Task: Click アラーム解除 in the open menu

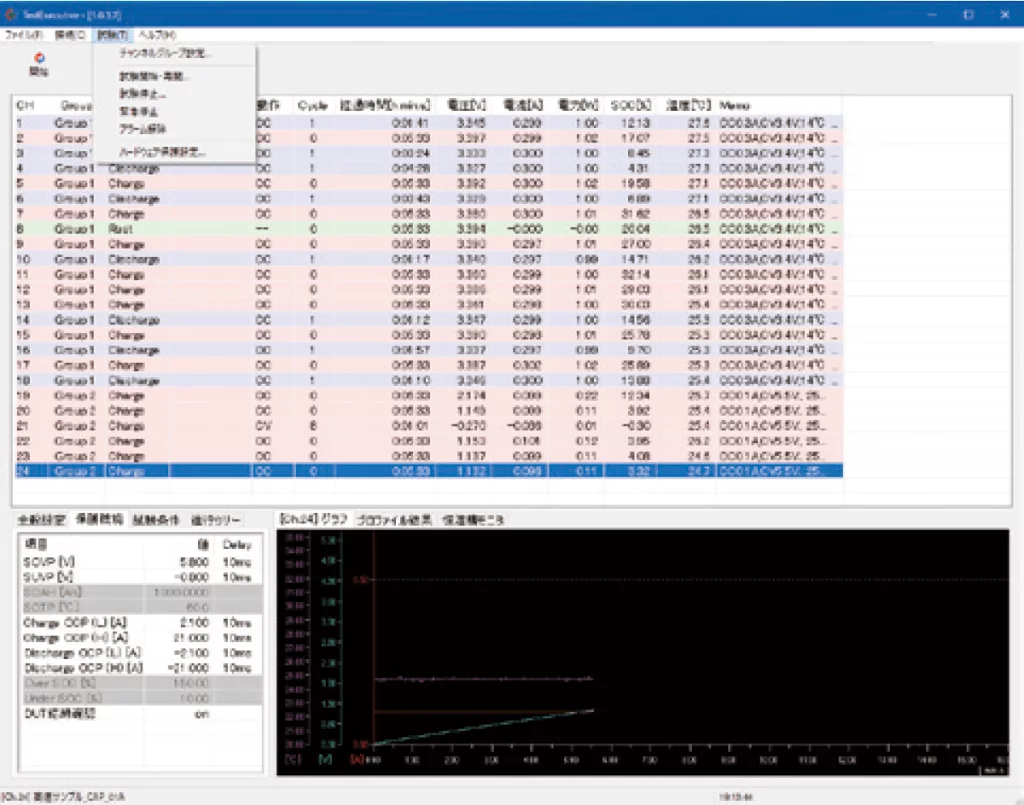Action: [140, 128]
